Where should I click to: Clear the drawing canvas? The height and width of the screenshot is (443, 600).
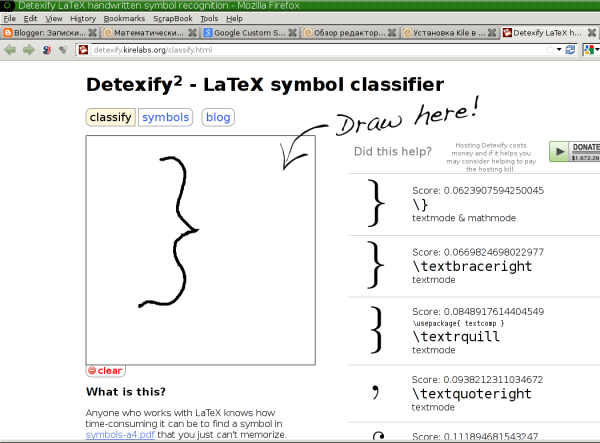[106, 371]
